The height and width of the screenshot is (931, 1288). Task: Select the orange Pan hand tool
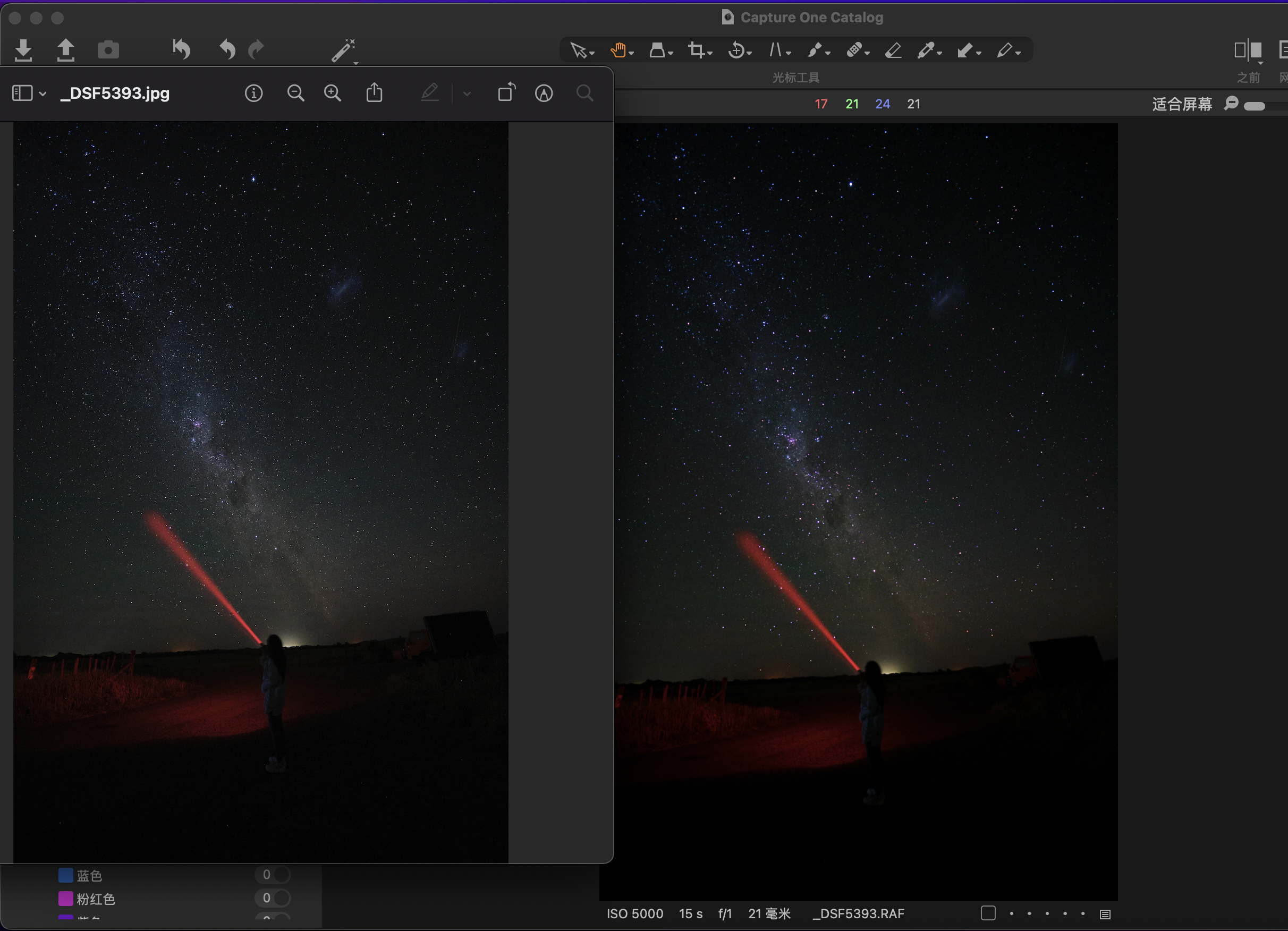[x=618, y=50]
